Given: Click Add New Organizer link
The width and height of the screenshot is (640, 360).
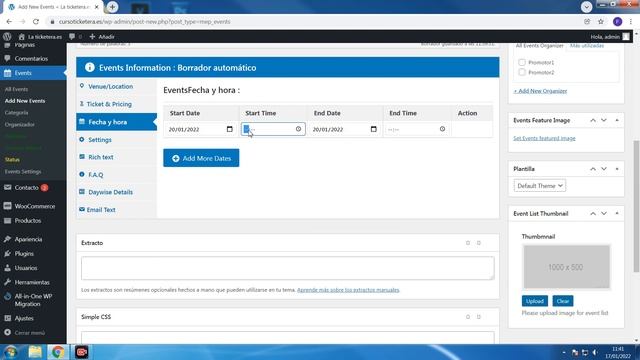Looking at the screenshot, I should pyautogui.click(x=540, y=91).
